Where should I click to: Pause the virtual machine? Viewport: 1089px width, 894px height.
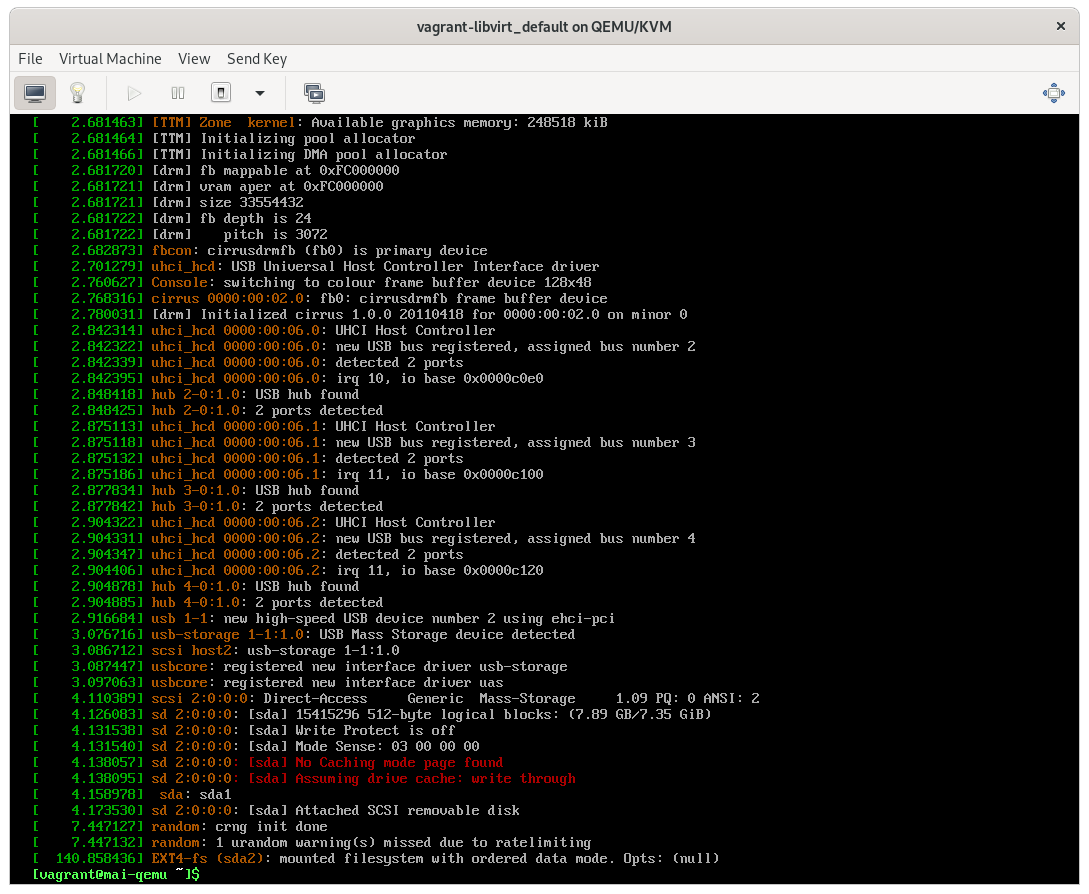(178, 92)
